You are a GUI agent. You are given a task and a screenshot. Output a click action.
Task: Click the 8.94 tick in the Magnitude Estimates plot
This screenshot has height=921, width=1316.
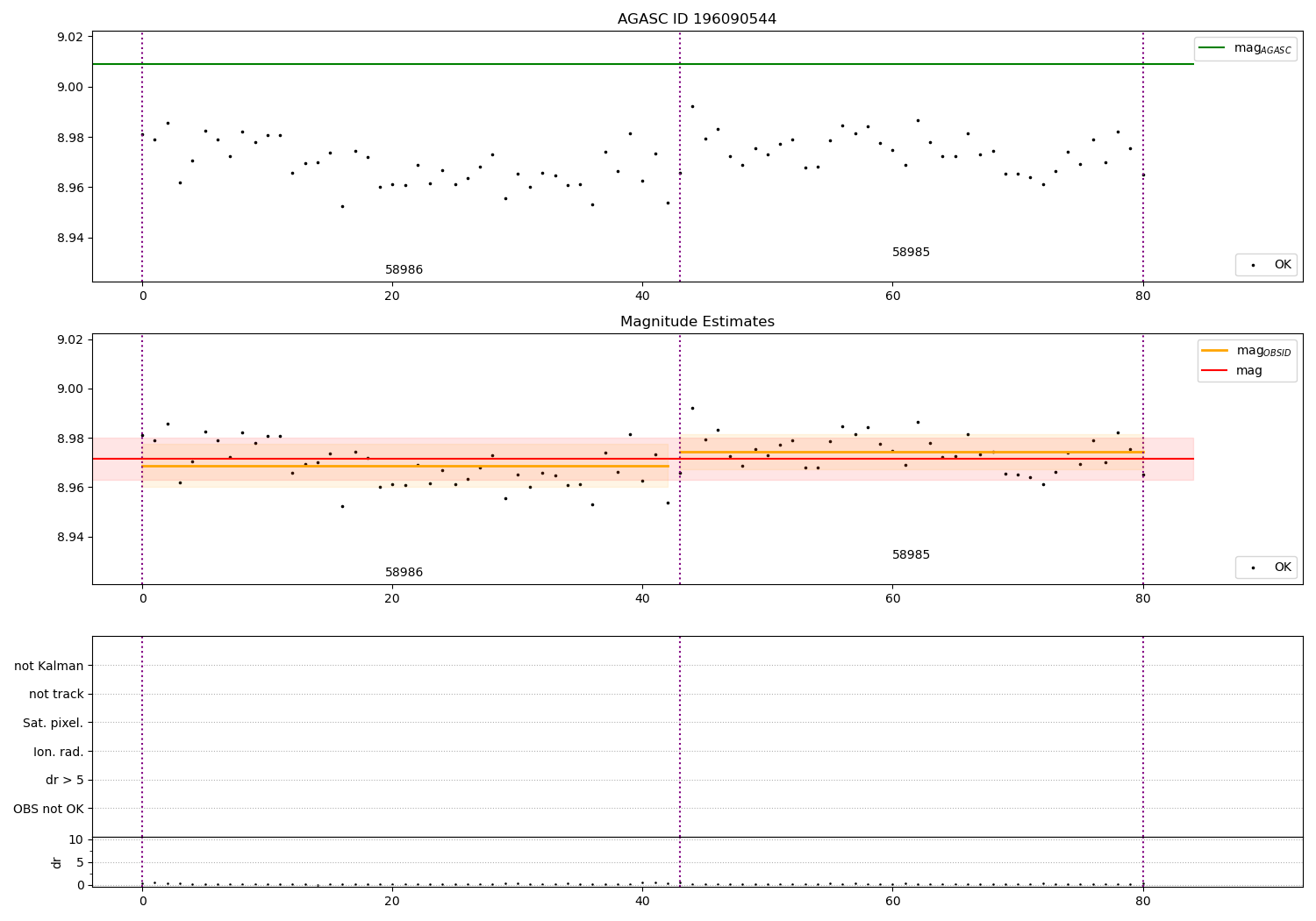(68, 537)
